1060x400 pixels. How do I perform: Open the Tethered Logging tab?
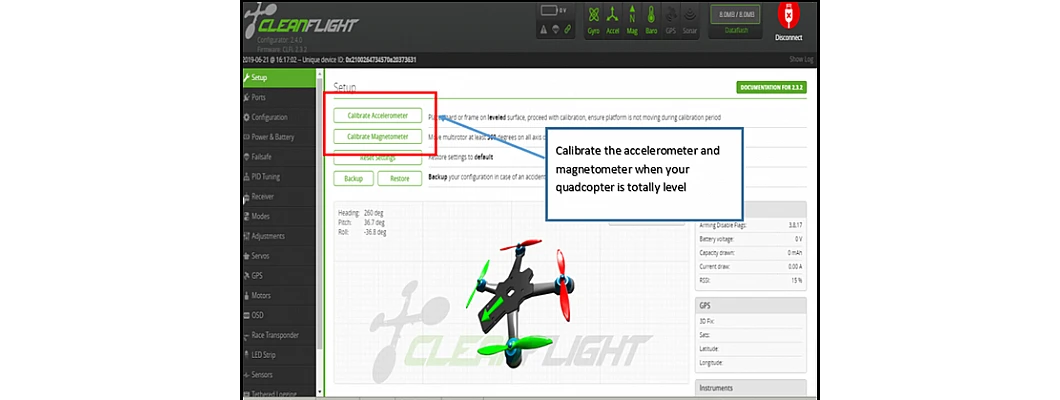click(x=279, y=392)
